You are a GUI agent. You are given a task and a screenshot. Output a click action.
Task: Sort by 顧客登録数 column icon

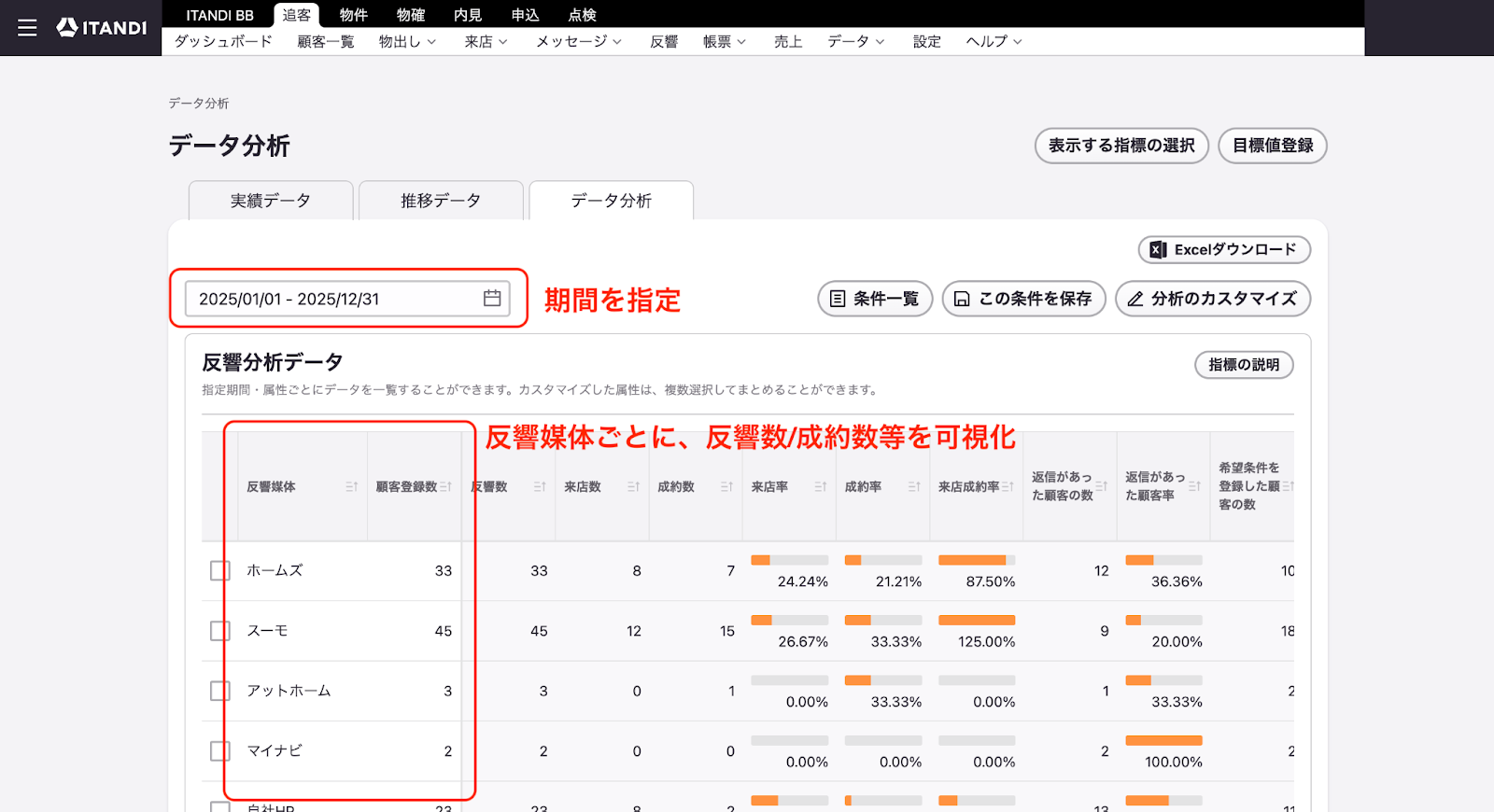tap(446, 487)
